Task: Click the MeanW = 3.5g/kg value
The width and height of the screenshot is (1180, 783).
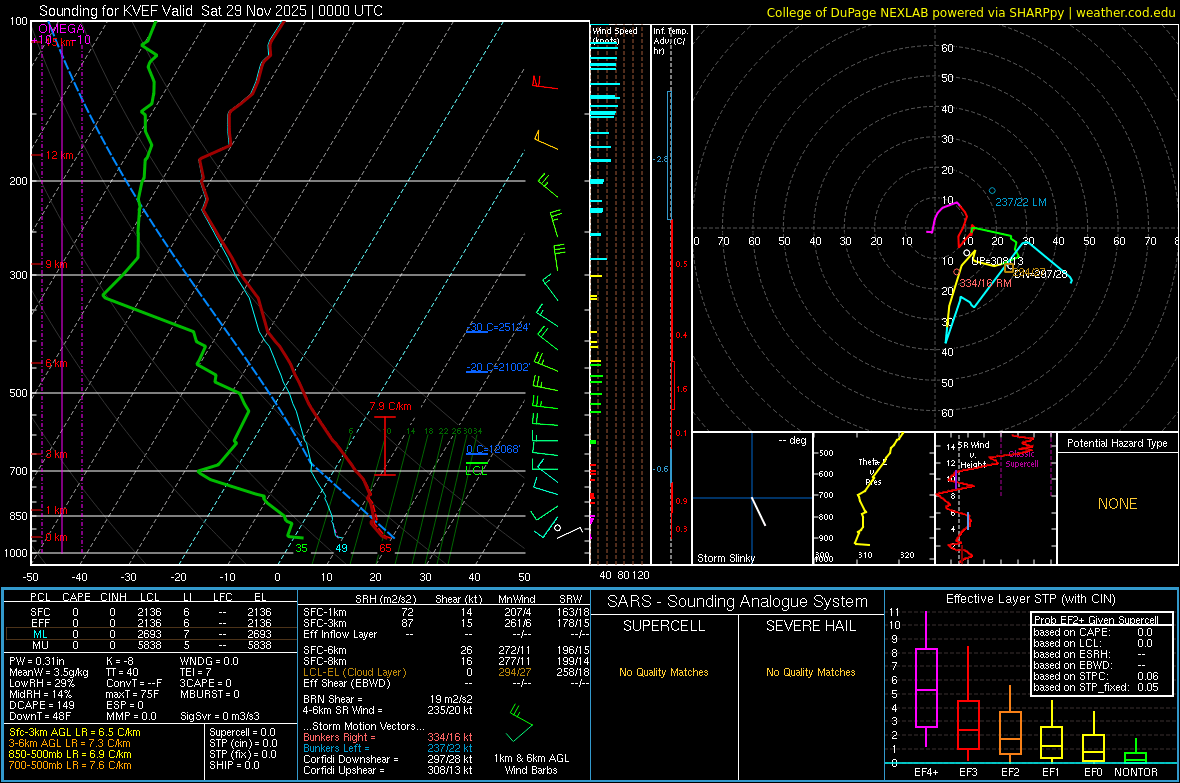Action: (x=49, y=672)
